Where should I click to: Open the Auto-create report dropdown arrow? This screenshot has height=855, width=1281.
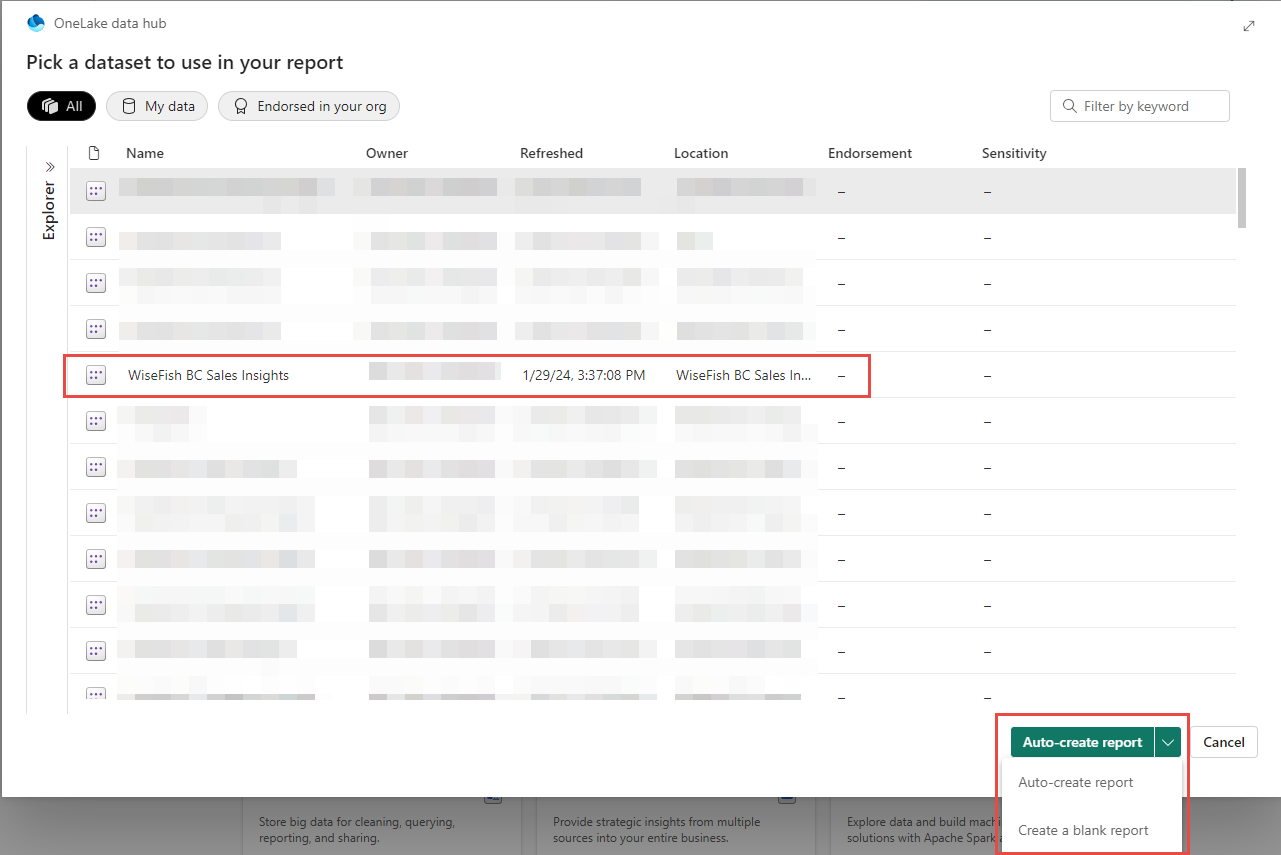point(1167,742)
